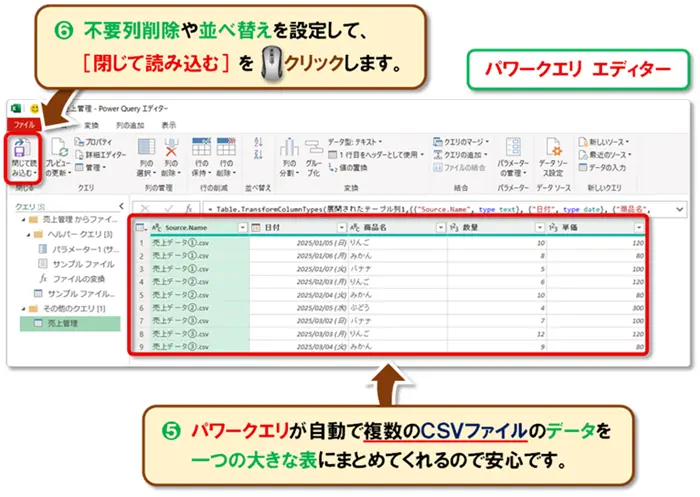Viewport: 700px width, 497px height.
Task: Open the データ型: テキスト dropdown
Action: tap(355, 142)
